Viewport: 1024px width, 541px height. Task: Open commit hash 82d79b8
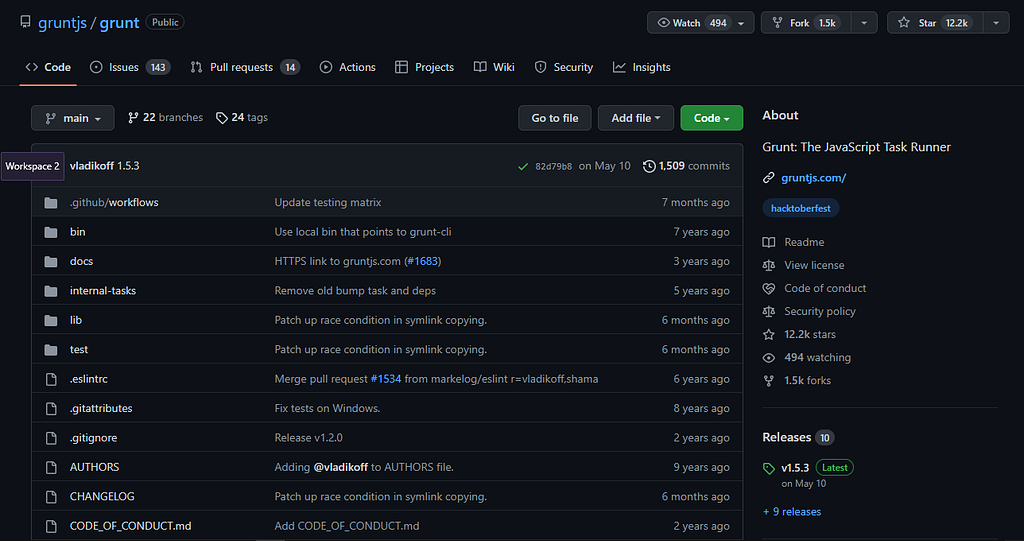click(553, 167)
